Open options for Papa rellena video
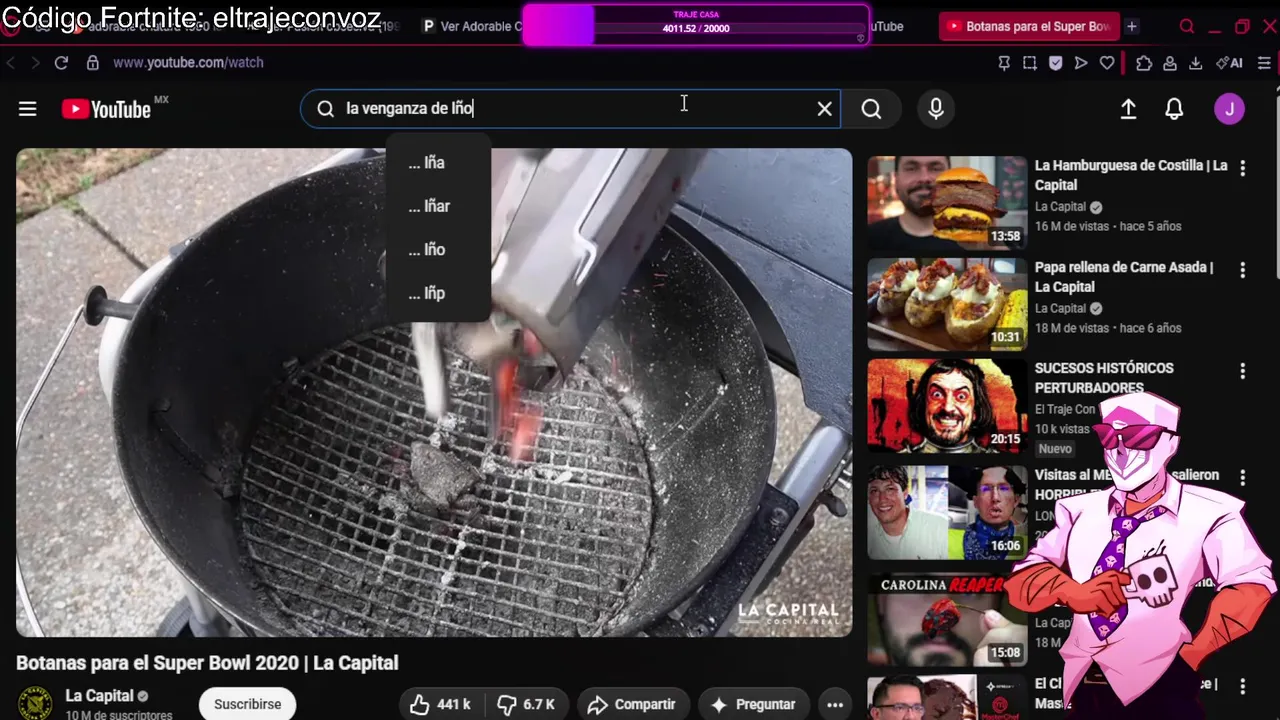 coord(1243,270)
